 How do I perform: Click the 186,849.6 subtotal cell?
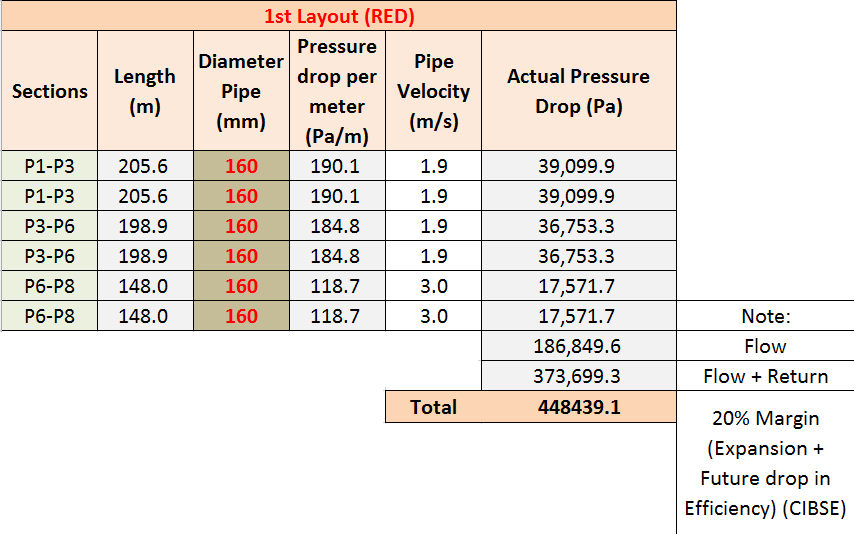click(x=578, y=346)
